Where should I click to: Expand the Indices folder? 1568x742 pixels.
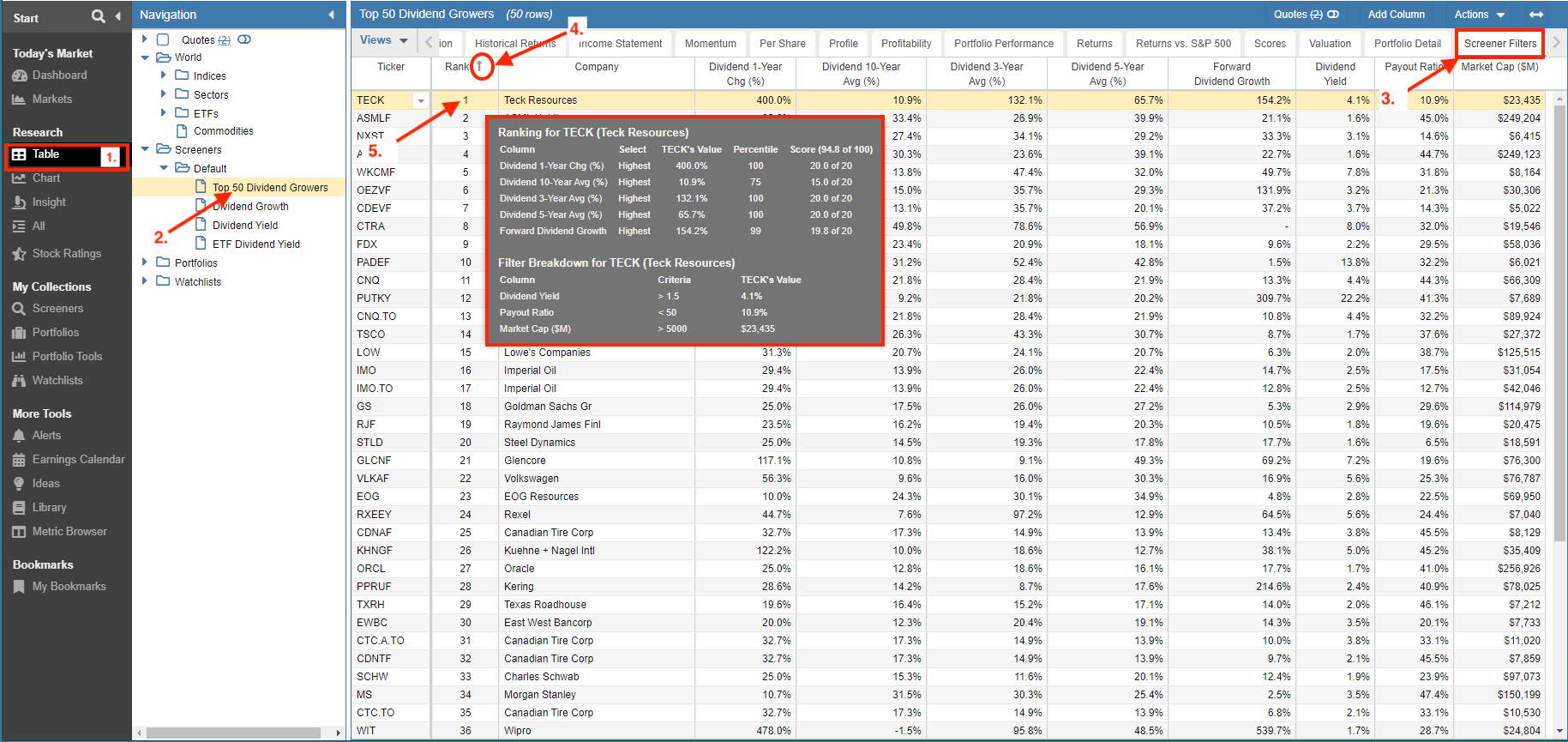(163, 75)
